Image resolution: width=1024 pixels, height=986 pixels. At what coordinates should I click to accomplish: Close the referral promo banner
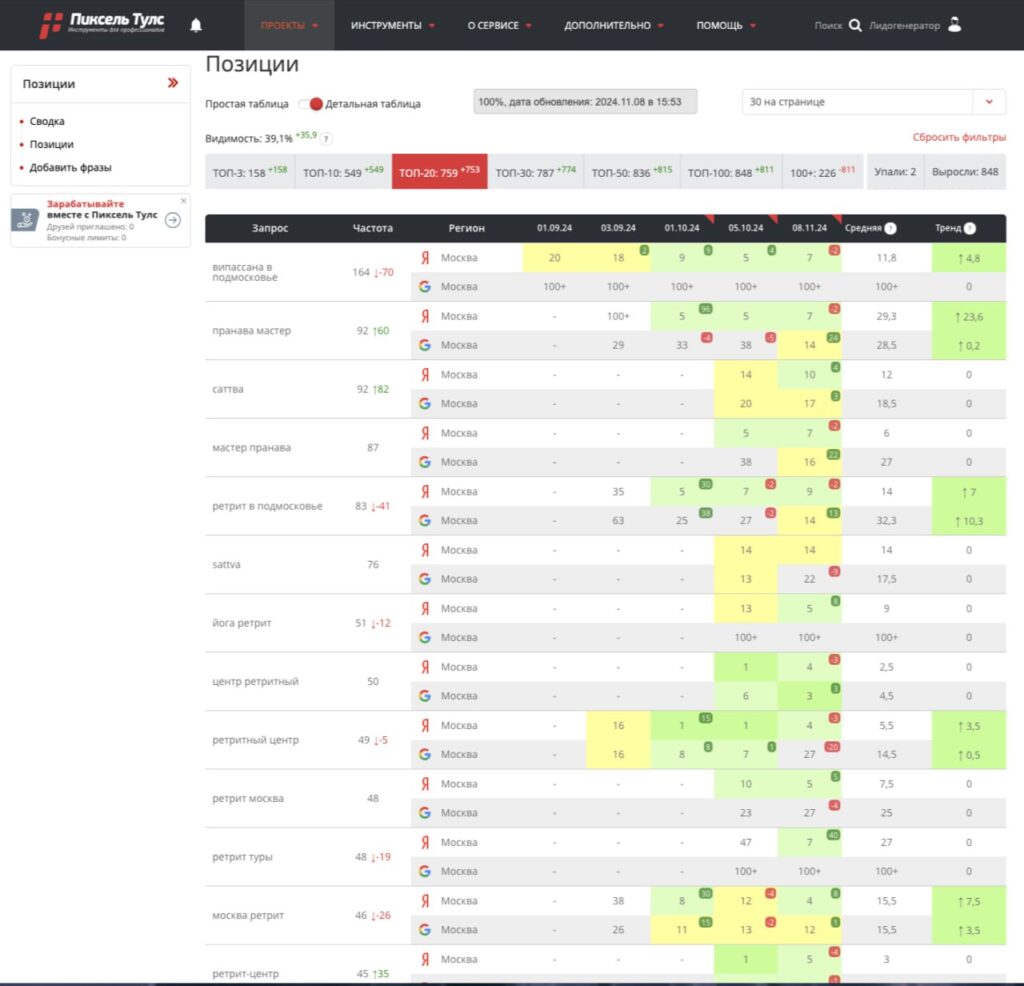[x=183, y=200]
